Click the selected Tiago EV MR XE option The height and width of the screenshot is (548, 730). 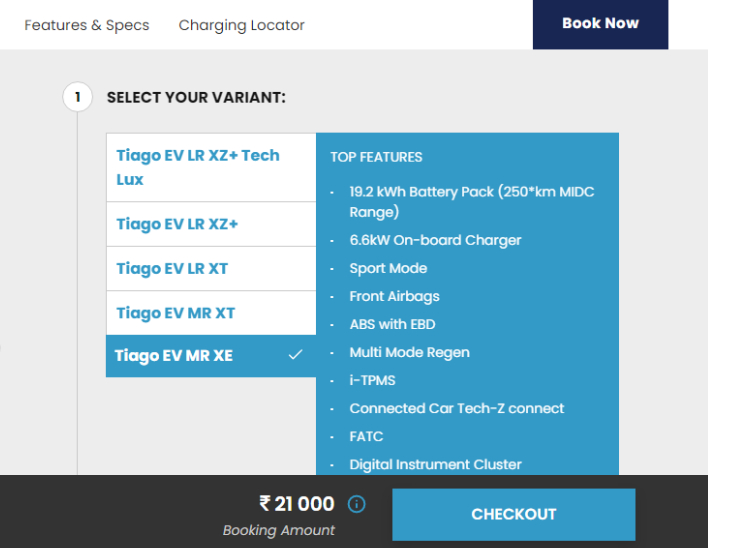pyautogui.click(x=175, y=356)
